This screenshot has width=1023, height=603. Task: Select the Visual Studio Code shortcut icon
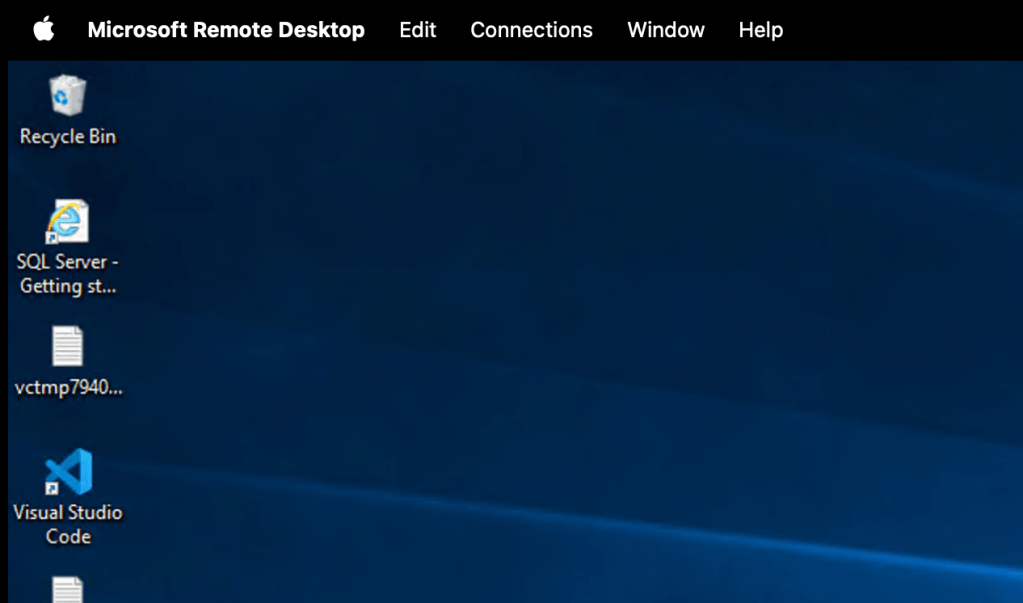[x=69, y=471]
